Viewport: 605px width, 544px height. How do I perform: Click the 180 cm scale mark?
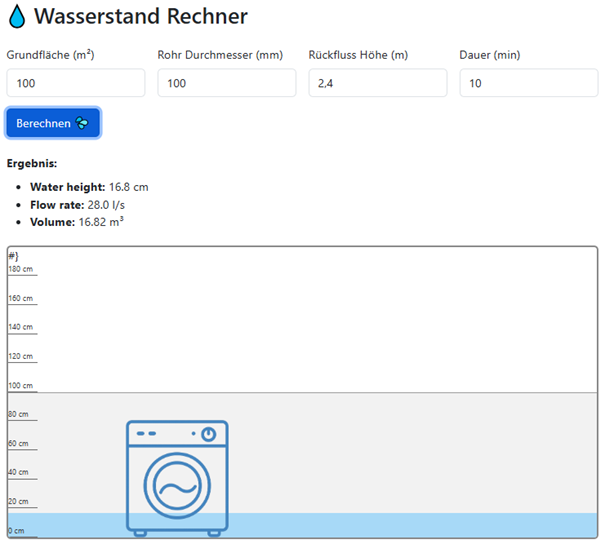tap(21, 269)
